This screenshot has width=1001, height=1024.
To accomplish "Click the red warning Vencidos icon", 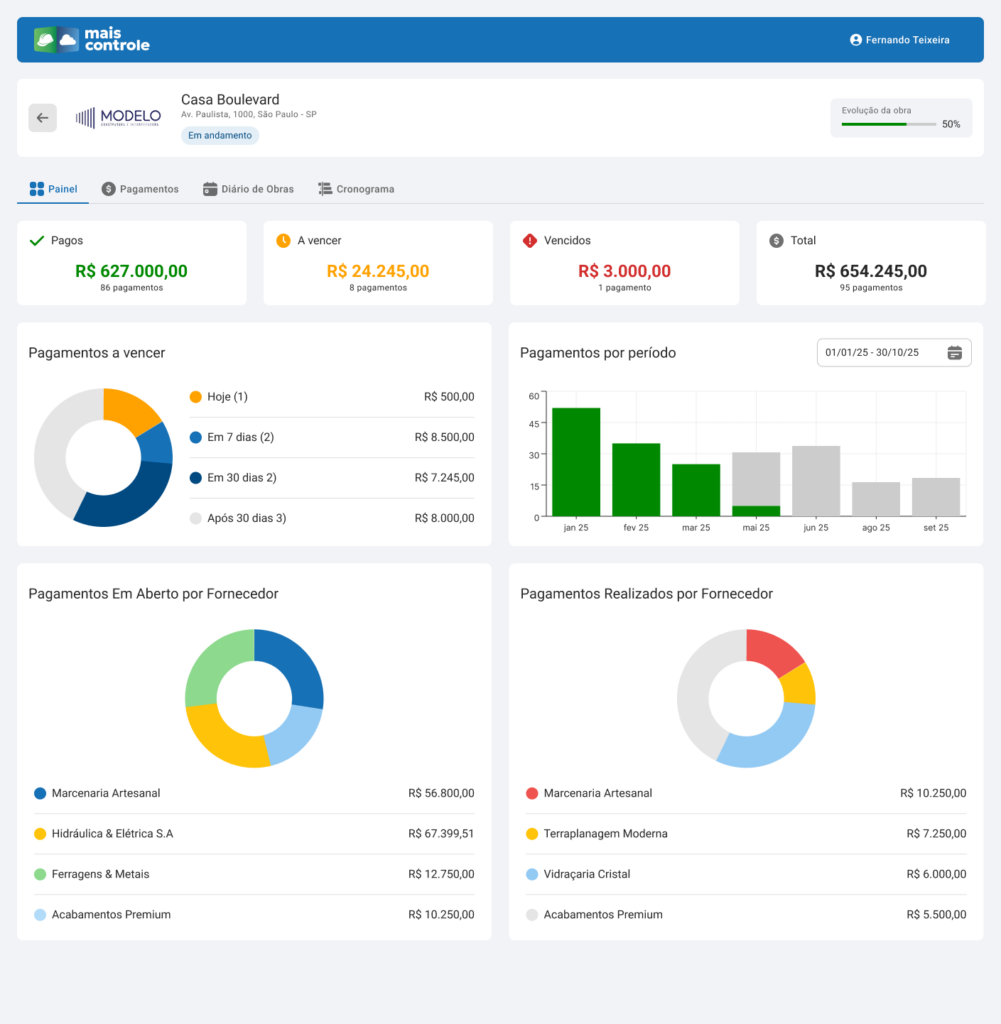I will 530,241.
